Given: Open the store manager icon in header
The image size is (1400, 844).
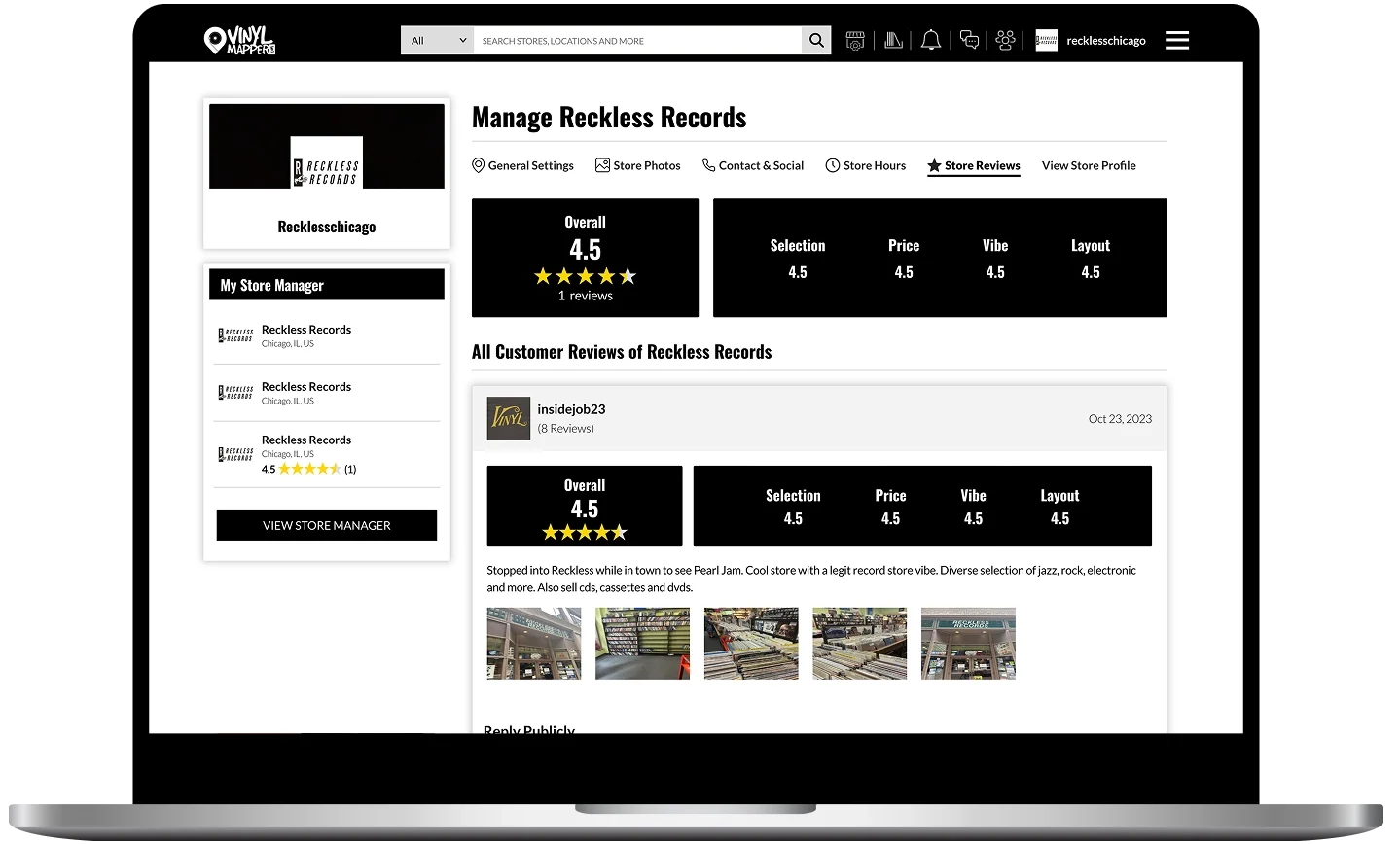Looking at the screenshot, I should (855, 40).
